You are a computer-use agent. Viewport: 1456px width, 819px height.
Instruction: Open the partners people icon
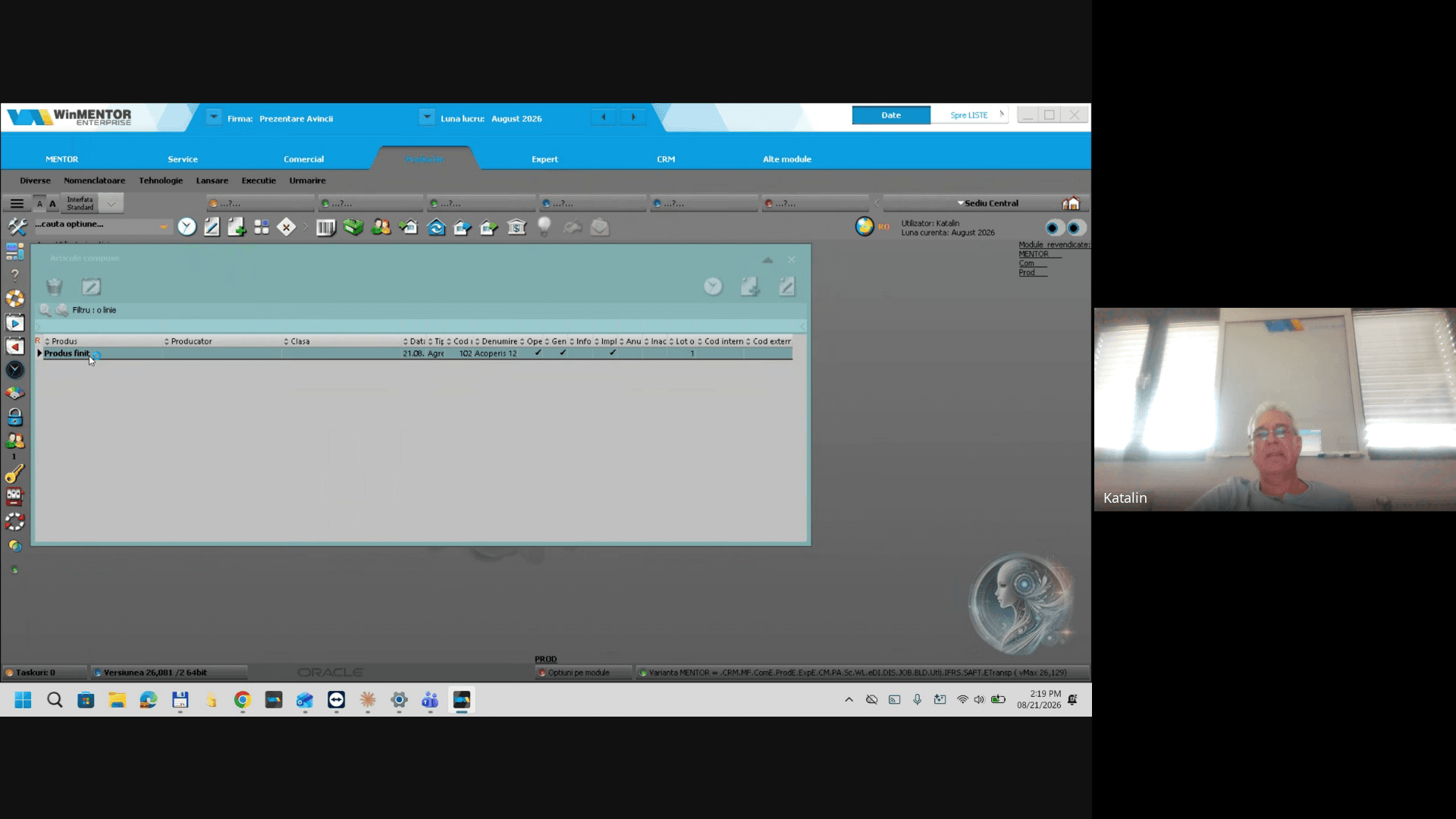tap(381, 227)
